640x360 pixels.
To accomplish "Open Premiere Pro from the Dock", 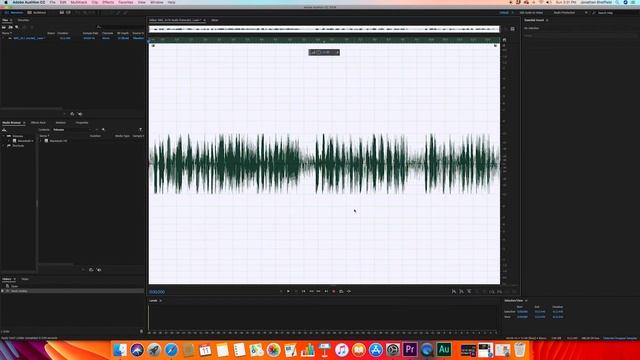I will [x=410, y=349].
